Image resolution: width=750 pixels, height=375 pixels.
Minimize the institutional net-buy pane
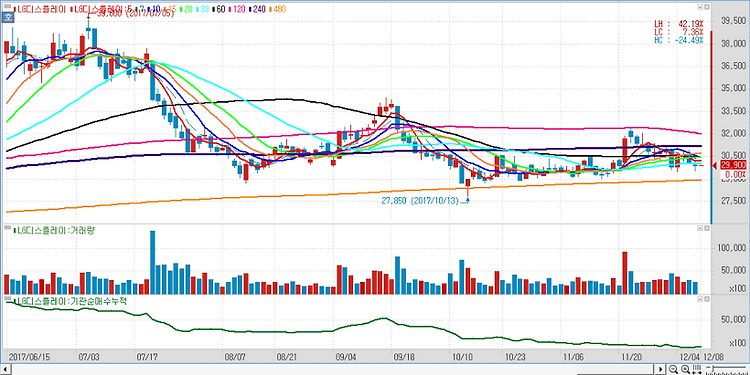pos(700,298)
